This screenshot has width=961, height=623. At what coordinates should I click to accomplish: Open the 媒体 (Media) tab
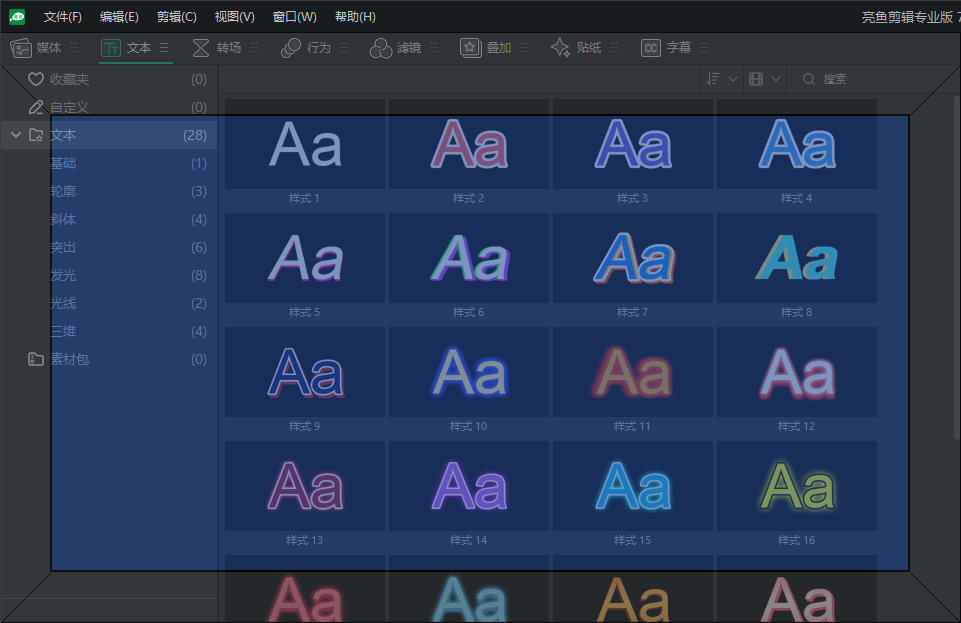pyautogui.click(x=36, y=48)
